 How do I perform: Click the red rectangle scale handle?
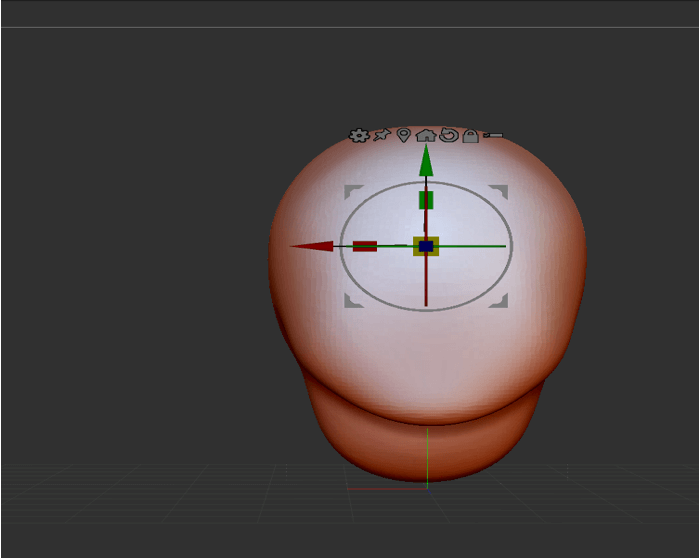coord(365,246)
